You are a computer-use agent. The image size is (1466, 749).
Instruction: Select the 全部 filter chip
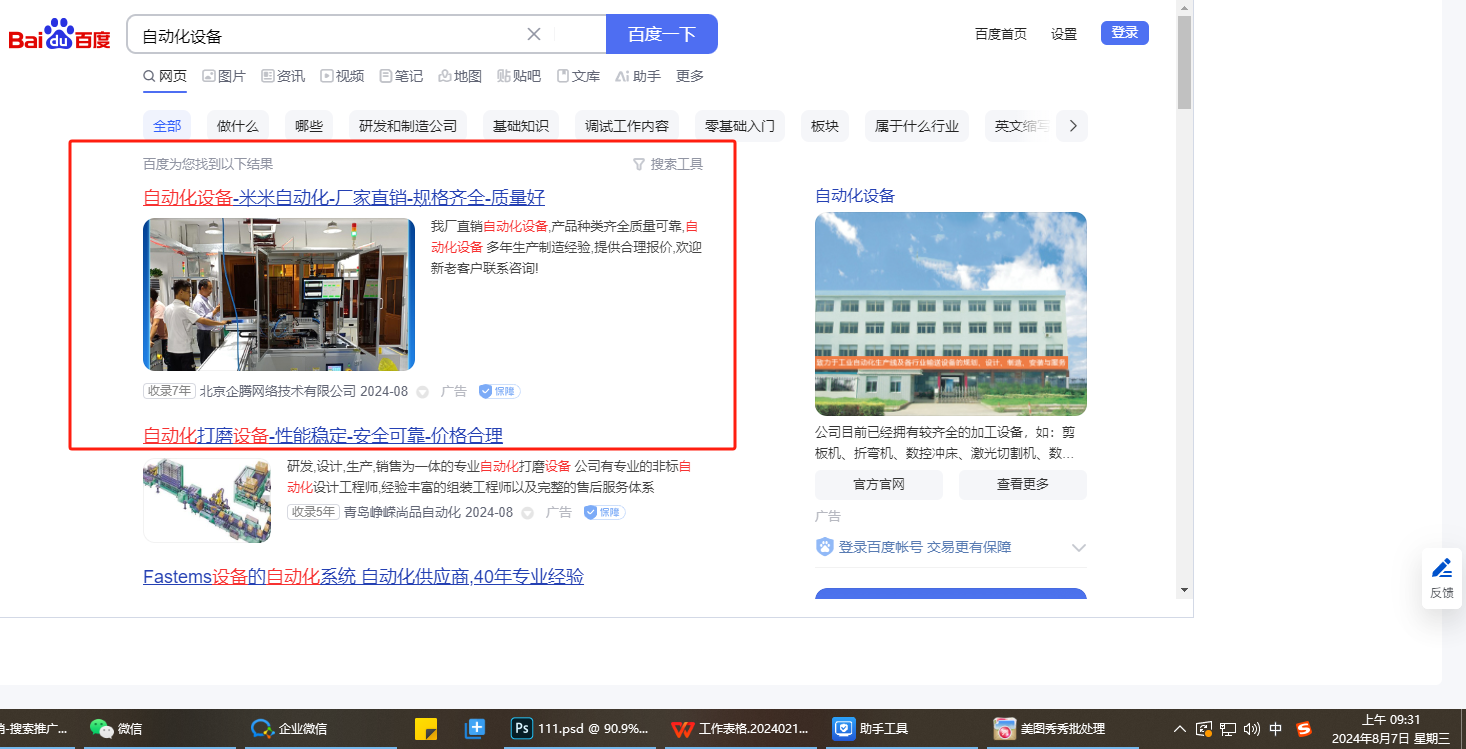click(167, 126)
